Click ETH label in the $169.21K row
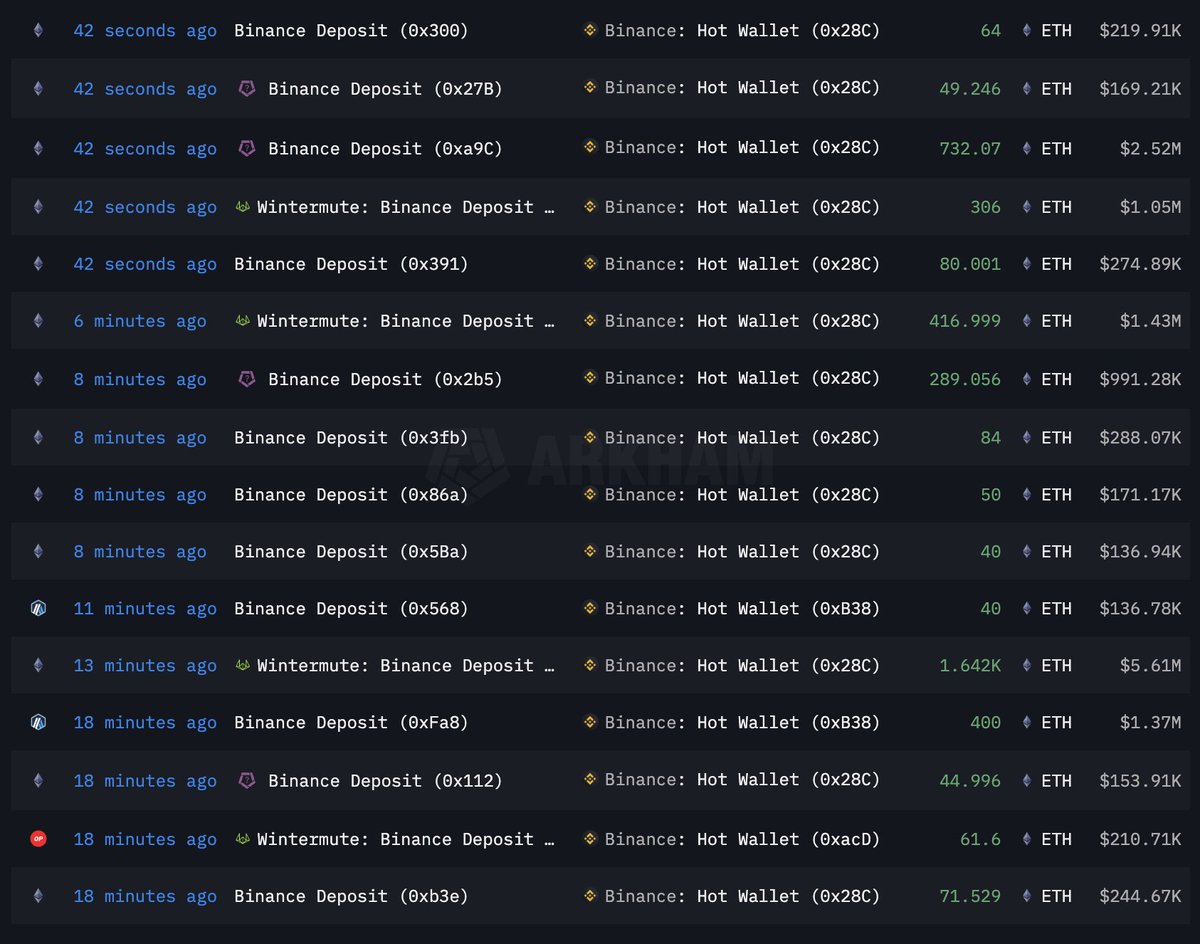This screenshot has width=1200, height=944. click(1056, 89)
